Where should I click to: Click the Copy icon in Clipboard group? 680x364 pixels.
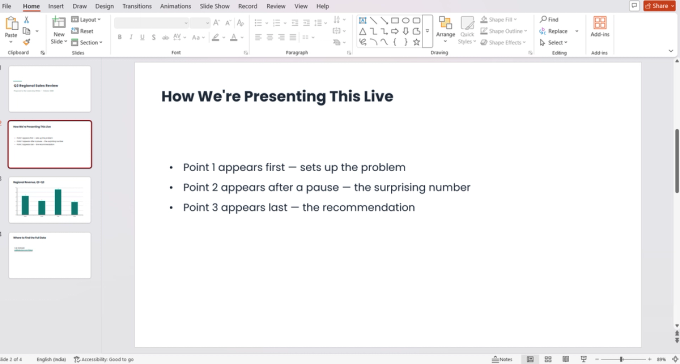(x=26, y=31)
